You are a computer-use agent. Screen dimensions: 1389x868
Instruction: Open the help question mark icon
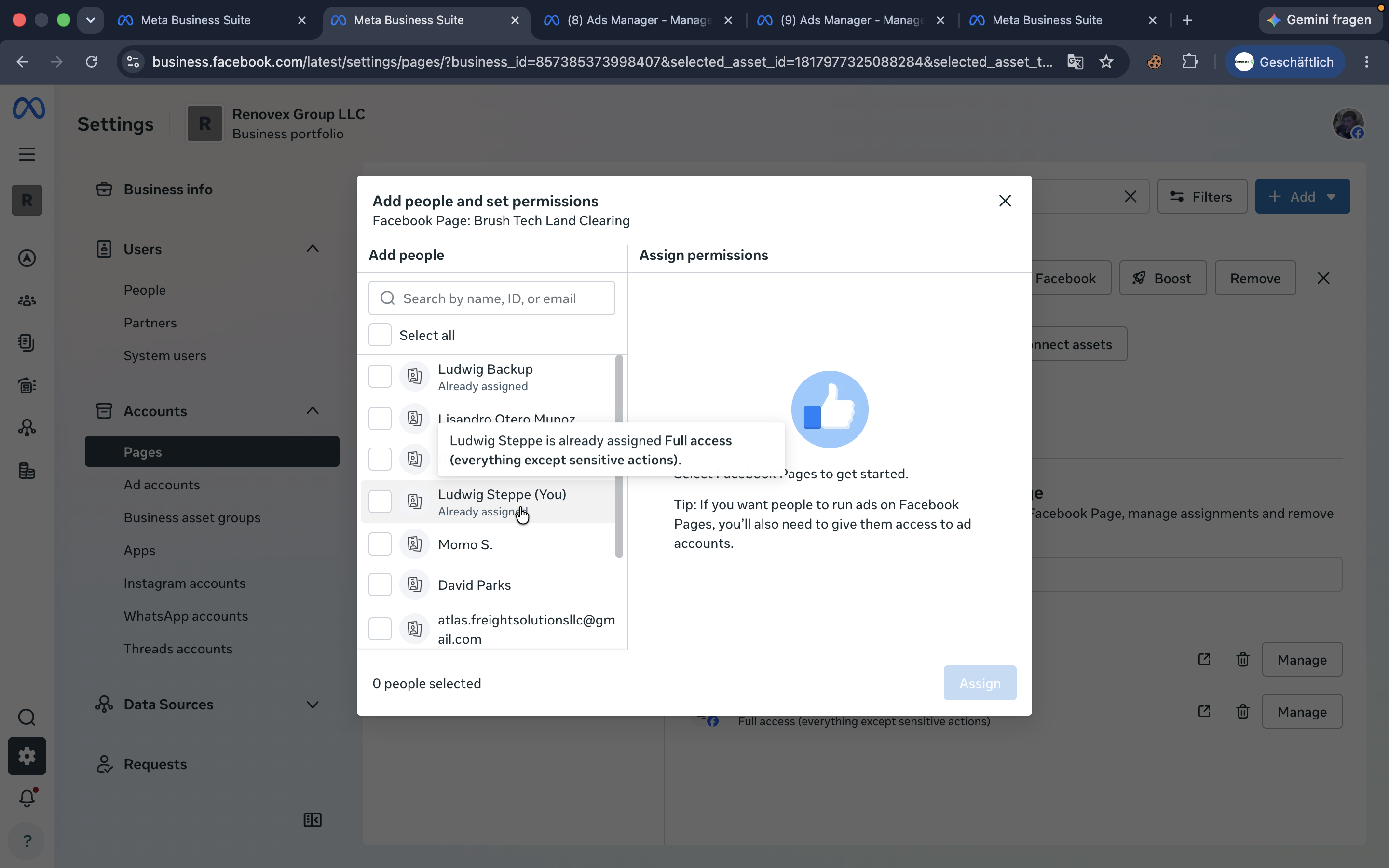pos(27,841)
